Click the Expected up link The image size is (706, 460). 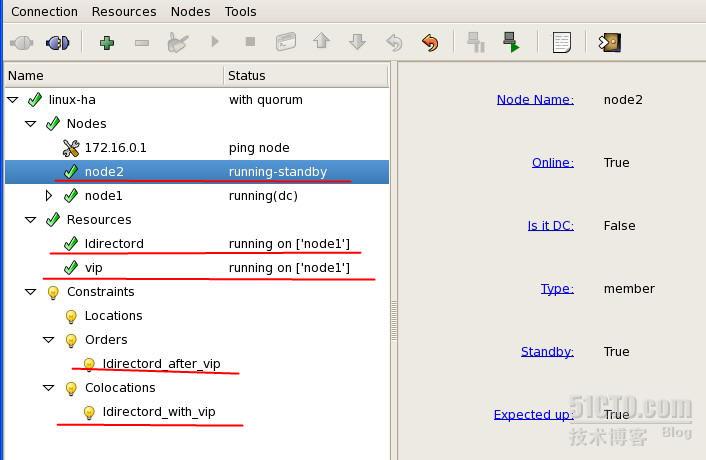(x=534, y=415)
